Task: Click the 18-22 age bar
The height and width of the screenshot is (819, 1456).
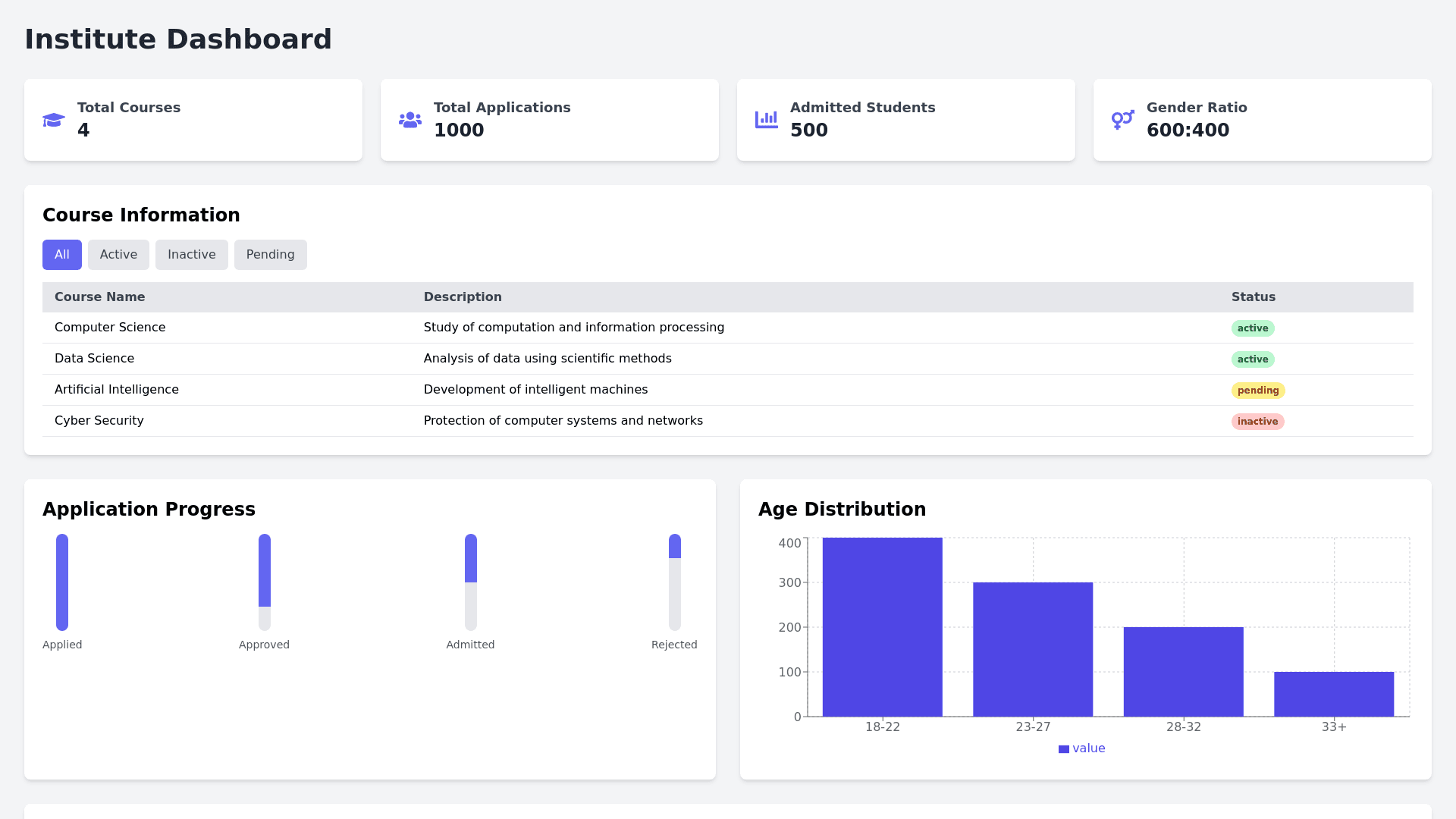Action: 882,627
